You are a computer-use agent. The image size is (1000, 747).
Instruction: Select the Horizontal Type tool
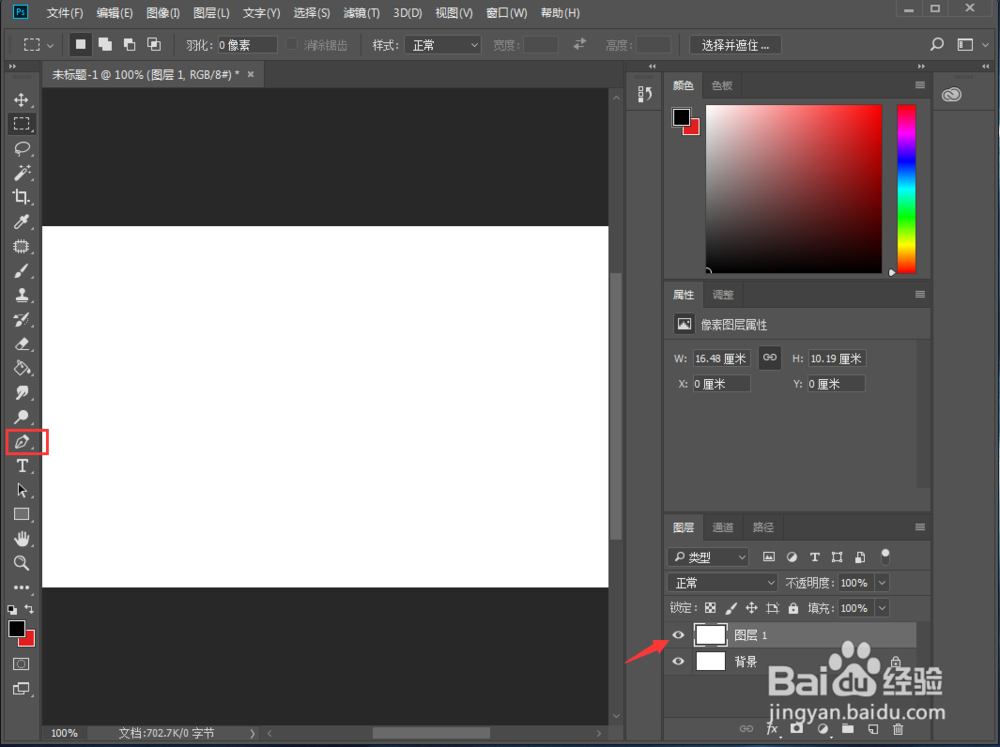click(21, 466)
